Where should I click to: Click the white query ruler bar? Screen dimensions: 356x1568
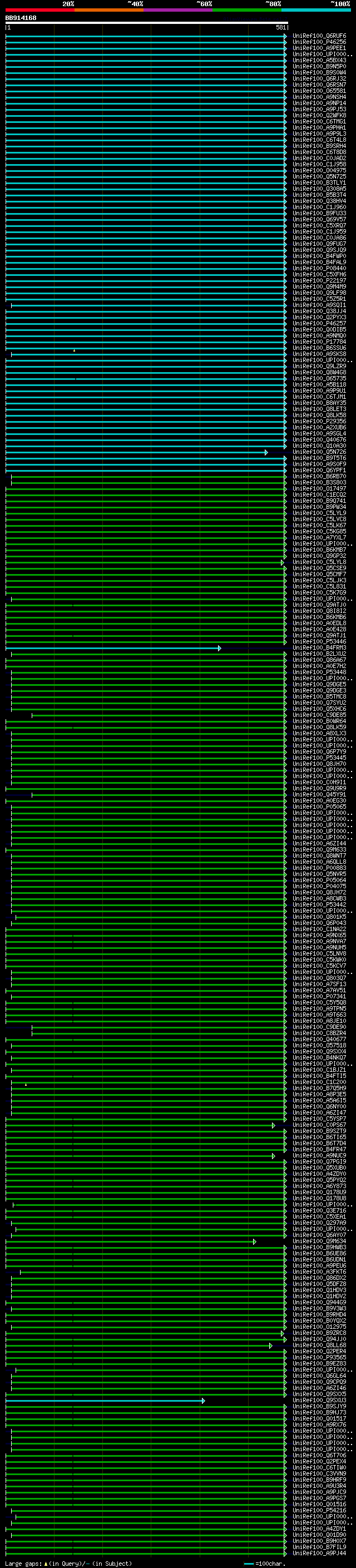click(x=147, y=23)
